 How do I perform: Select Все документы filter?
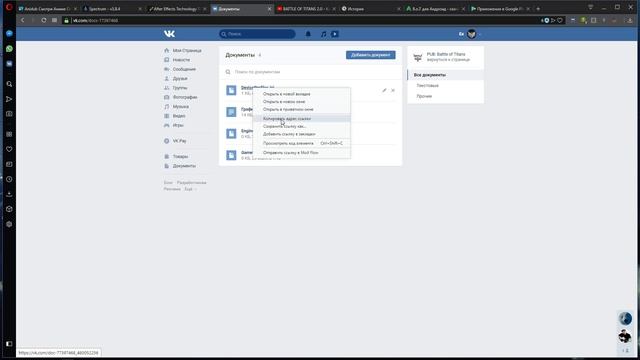point(446,75)
